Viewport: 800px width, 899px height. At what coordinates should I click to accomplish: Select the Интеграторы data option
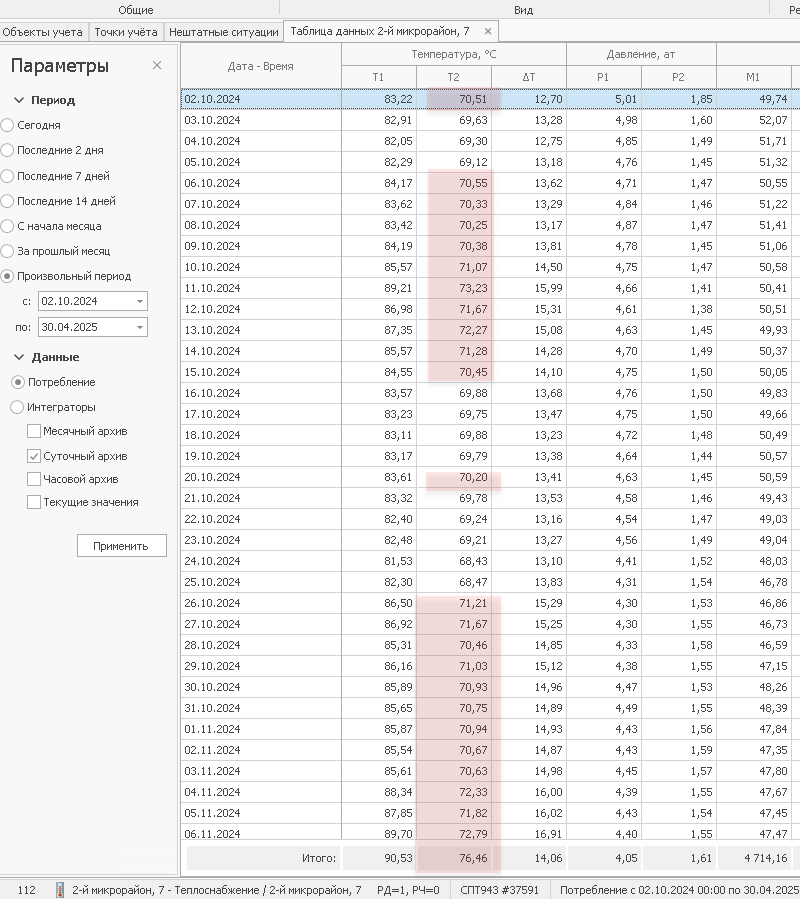[17, 407]
